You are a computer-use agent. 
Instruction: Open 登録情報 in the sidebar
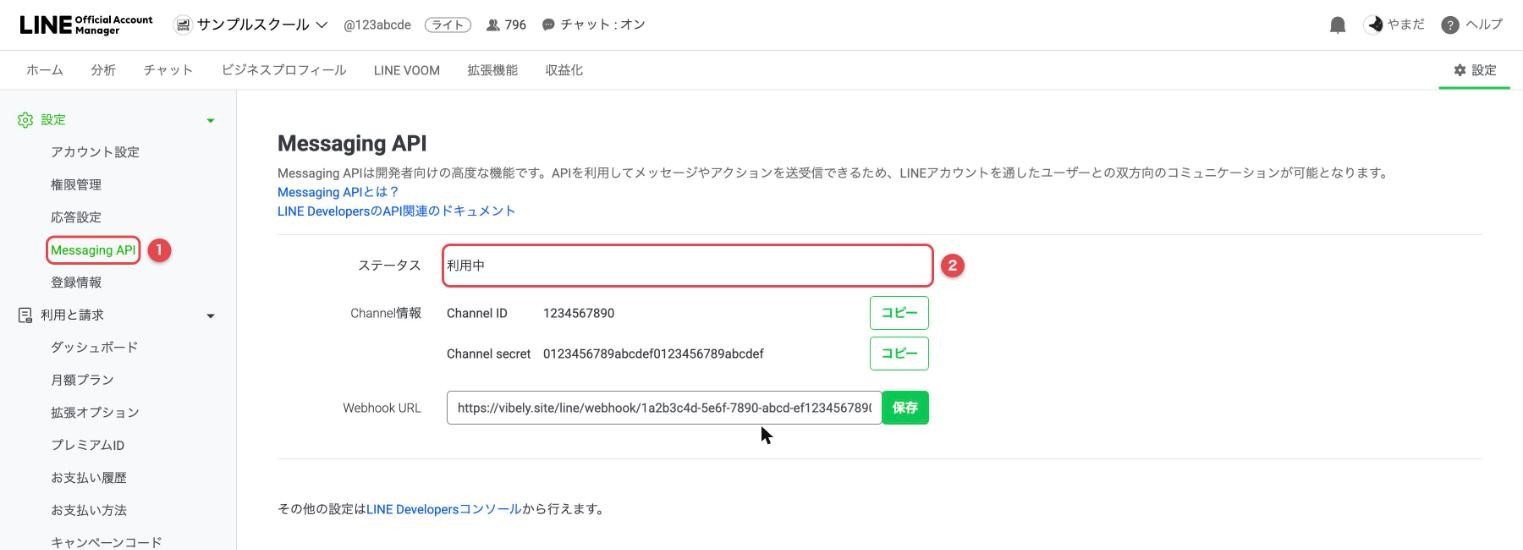point(76,283)
